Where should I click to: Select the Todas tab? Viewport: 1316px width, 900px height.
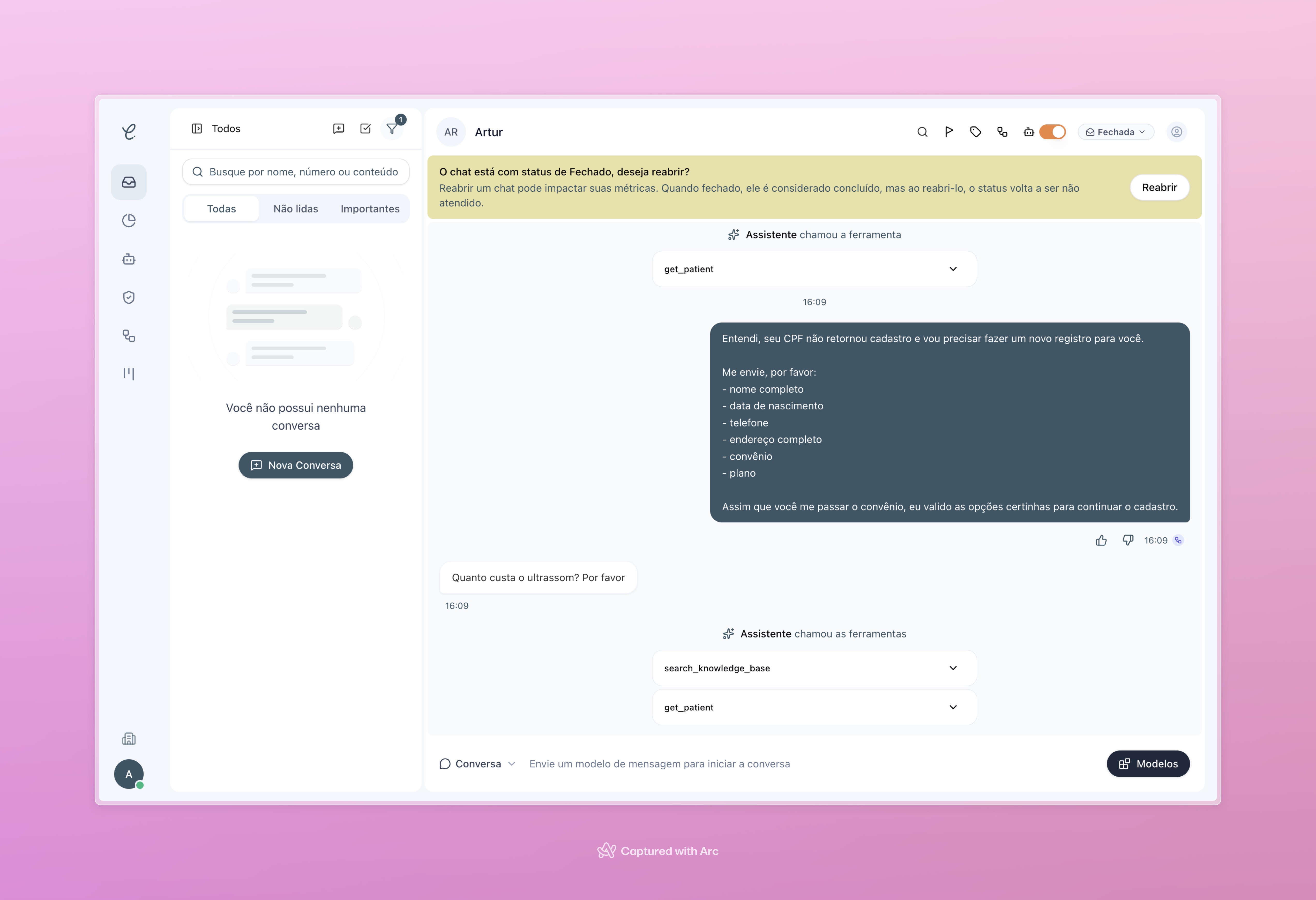pos(221,209)
